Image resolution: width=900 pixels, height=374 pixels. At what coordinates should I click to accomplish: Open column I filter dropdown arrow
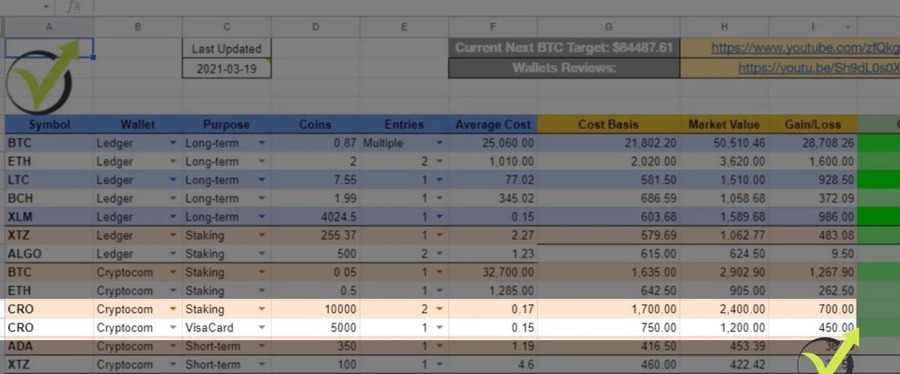(x=847, y=27)
